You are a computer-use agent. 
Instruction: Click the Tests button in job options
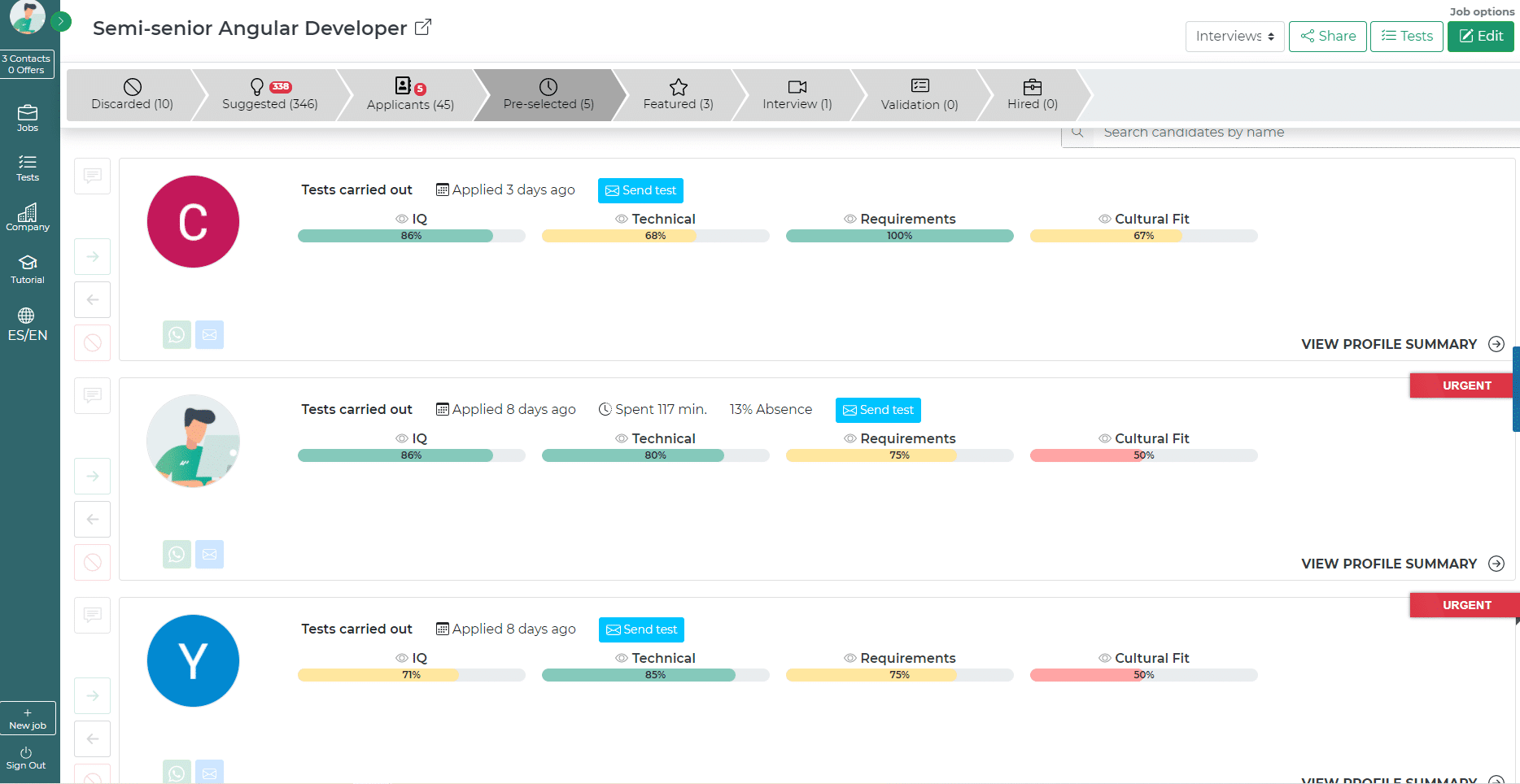[x=1406, y=37]
